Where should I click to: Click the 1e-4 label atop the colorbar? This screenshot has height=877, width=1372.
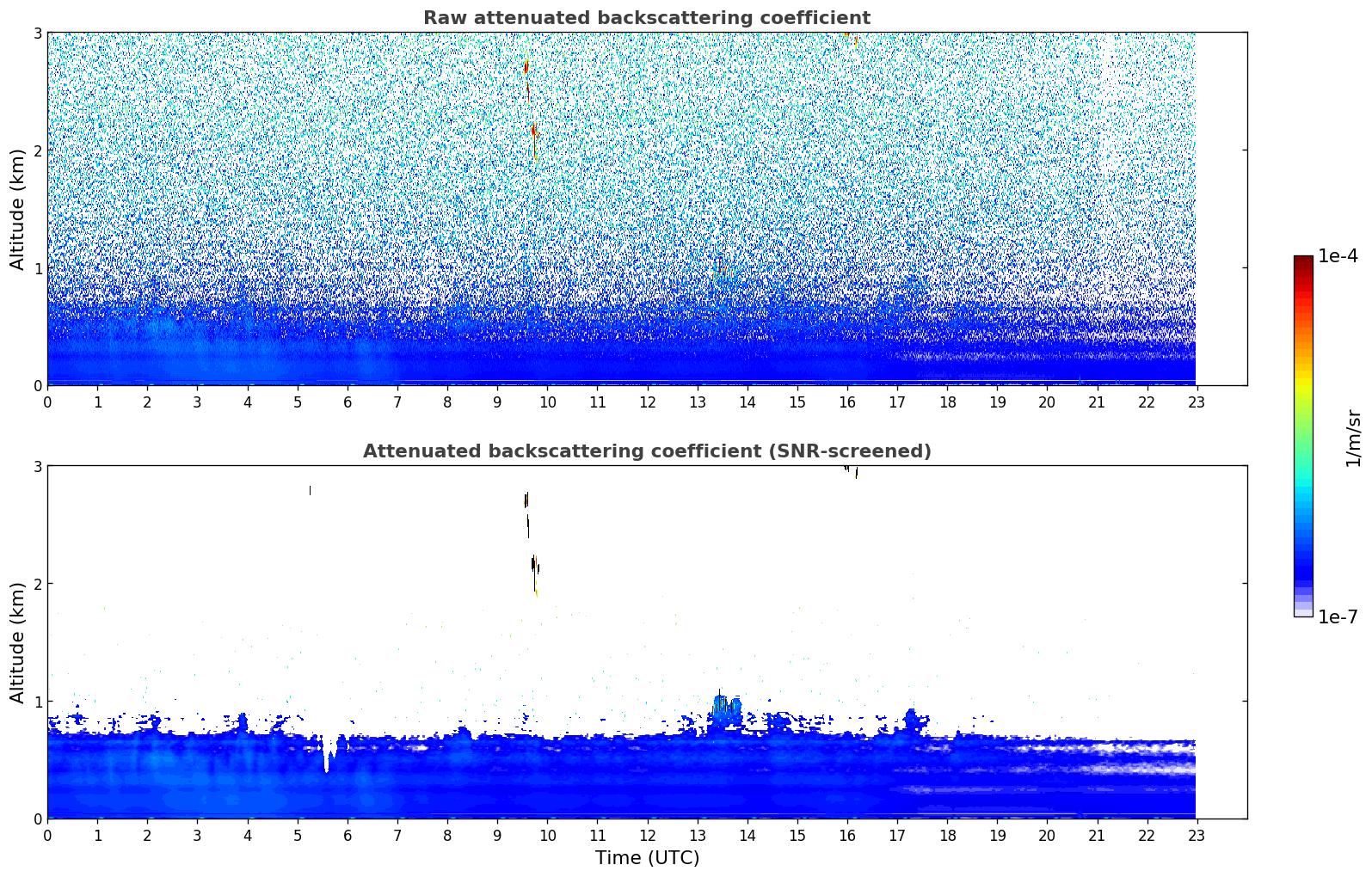click(x=1337, y=256)
